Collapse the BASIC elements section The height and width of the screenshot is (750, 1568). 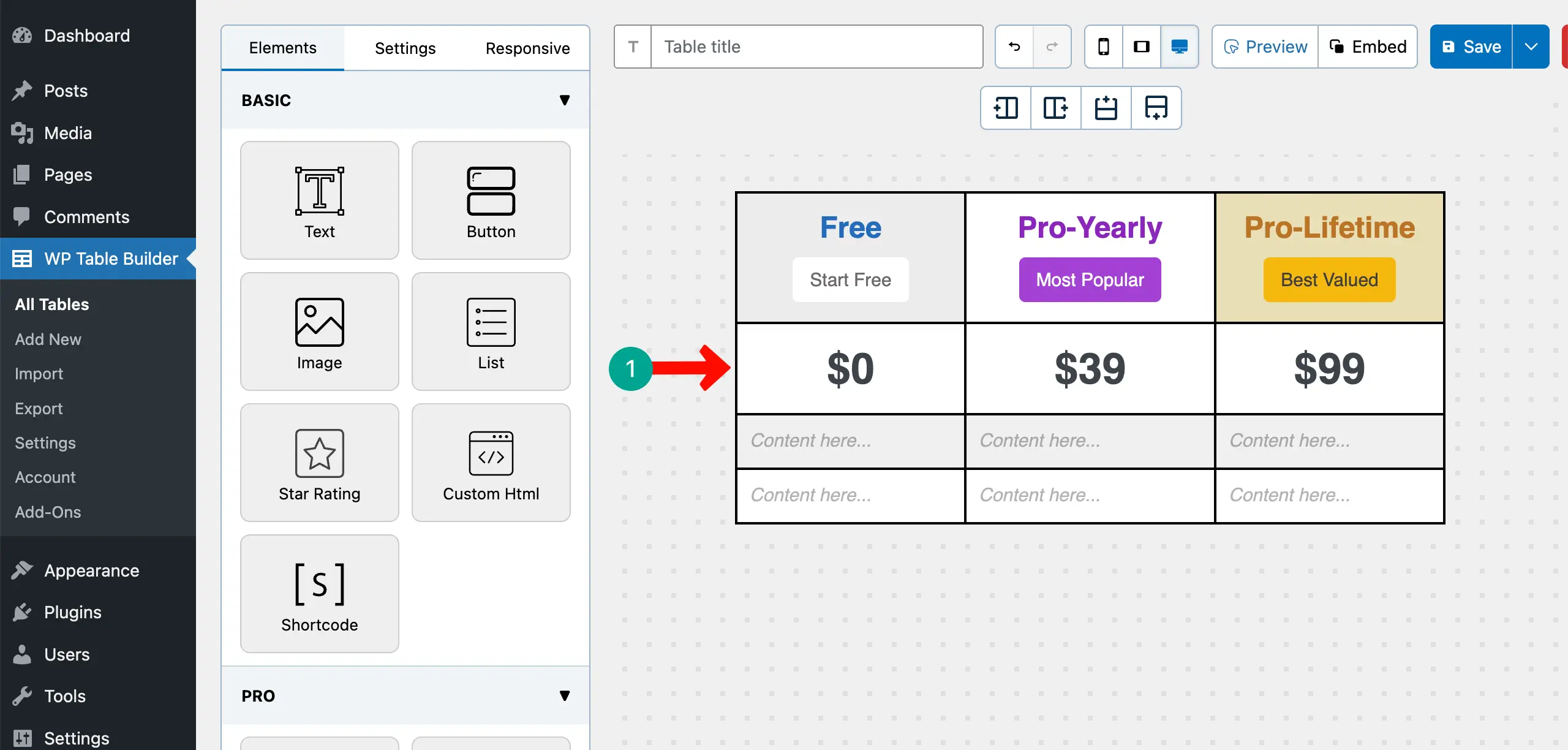click(565, 100)
